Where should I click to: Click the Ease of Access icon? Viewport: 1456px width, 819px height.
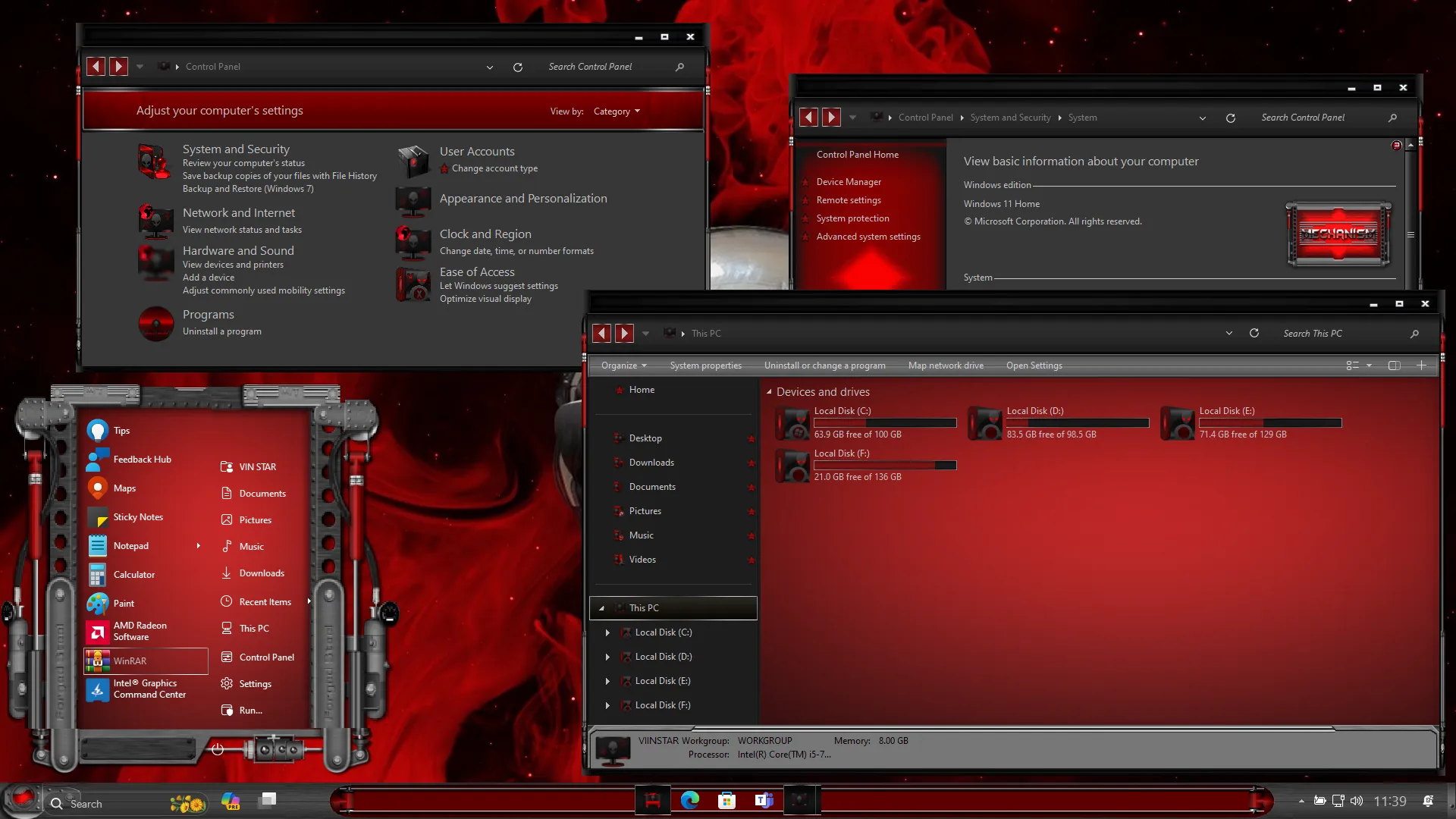[413, 284]
